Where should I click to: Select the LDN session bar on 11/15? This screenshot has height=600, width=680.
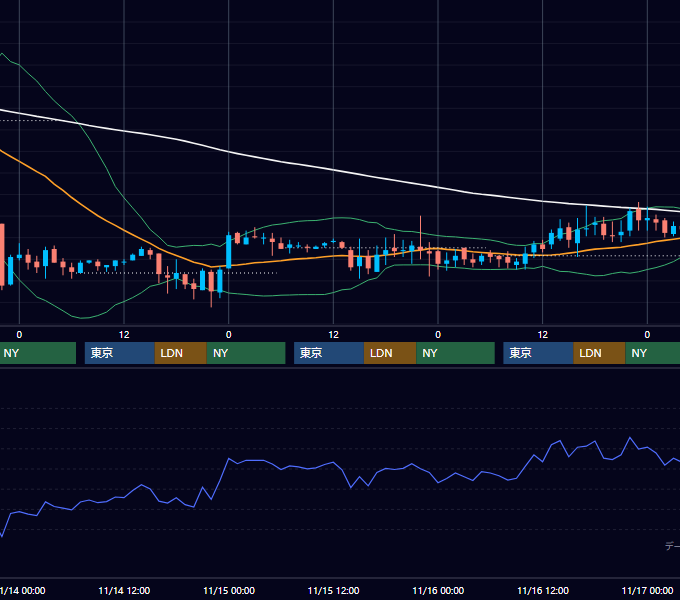tap(390, 353)
